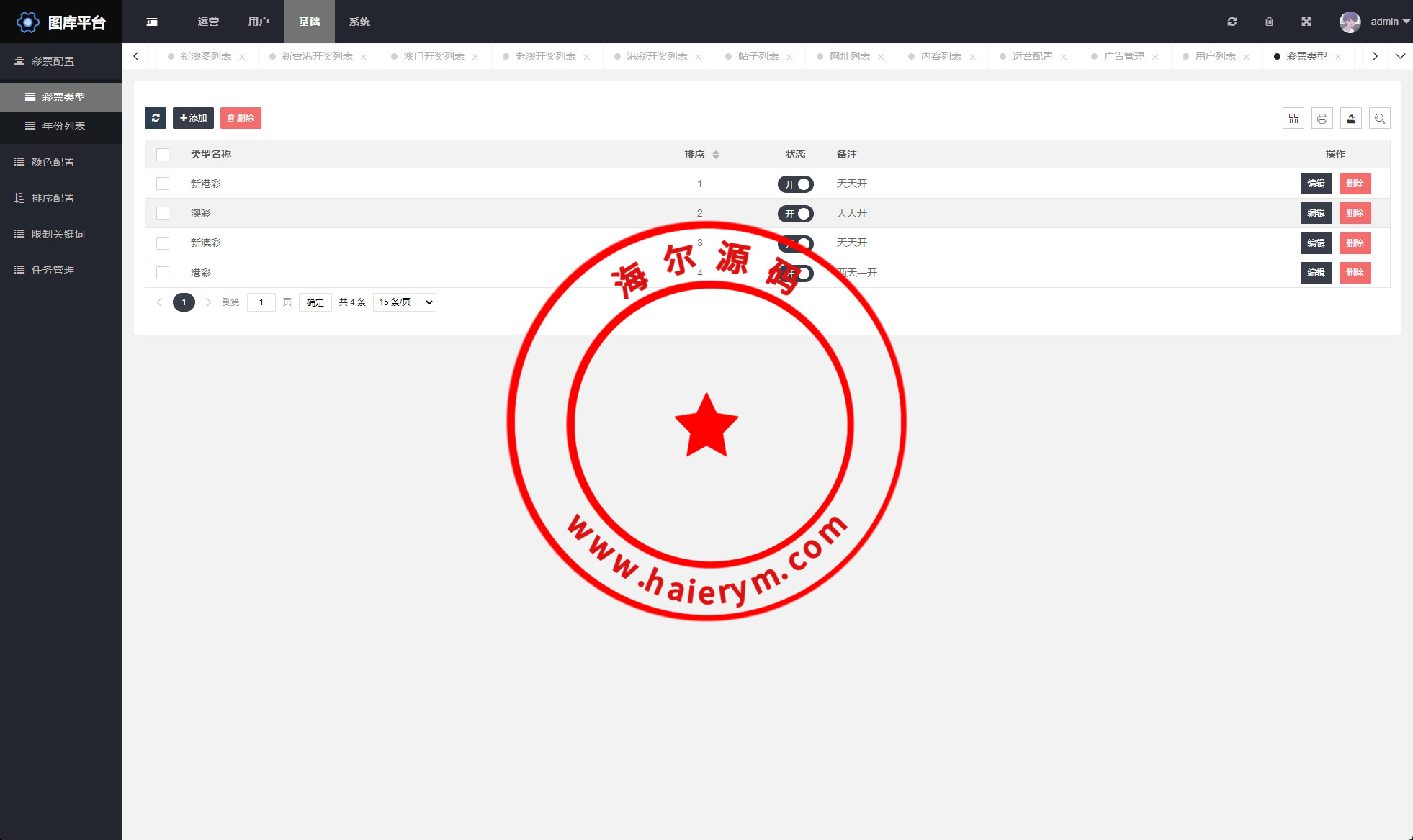Select all rows with header checkbox
Viewport: 1413px width, 840px height.
pos(163,154)
